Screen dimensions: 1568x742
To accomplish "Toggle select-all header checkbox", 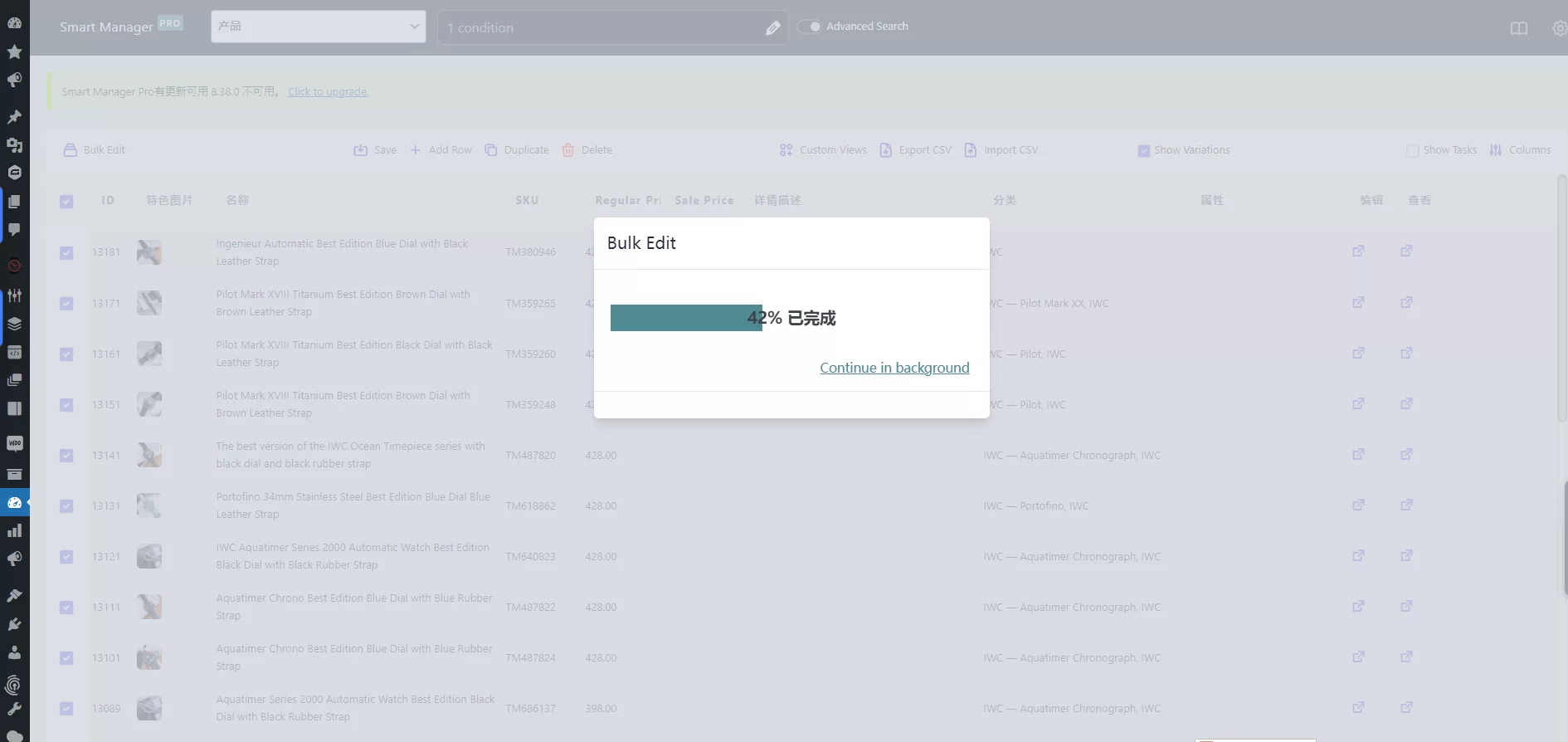I will tap(66, 202).
